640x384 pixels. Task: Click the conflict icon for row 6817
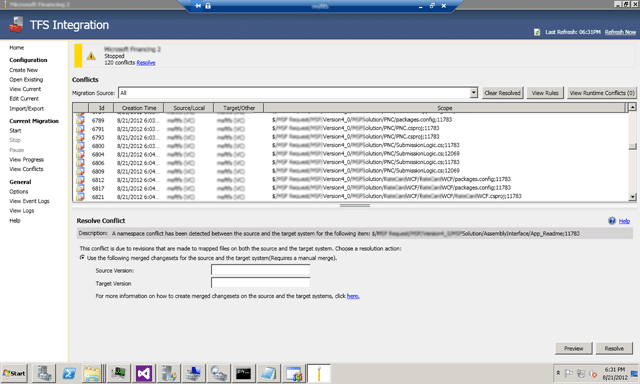click(x=80, y=189)
